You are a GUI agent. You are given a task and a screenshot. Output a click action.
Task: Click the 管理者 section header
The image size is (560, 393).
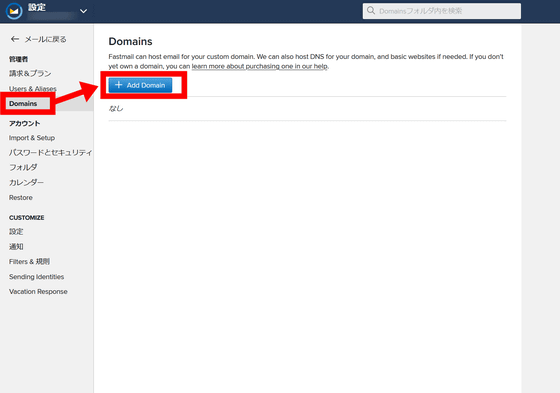[18, 59]
